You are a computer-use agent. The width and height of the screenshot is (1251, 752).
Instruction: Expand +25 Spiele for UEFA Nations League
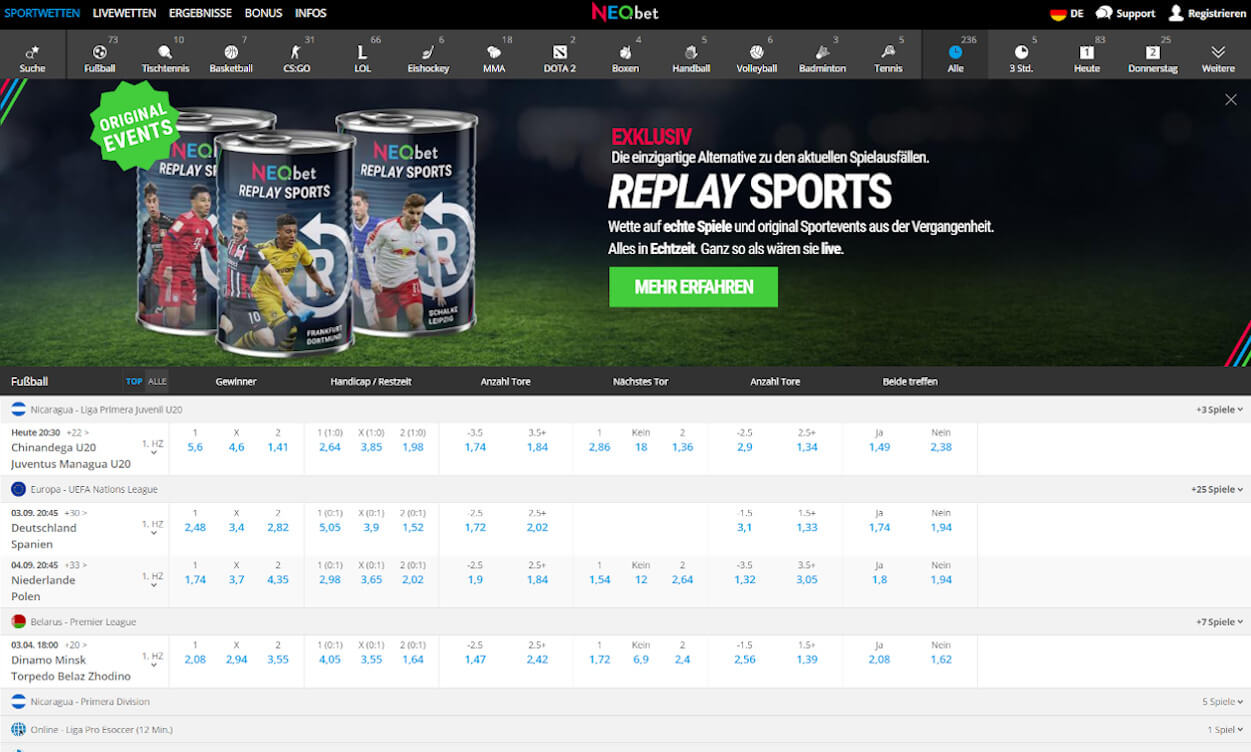point(1217,490)
